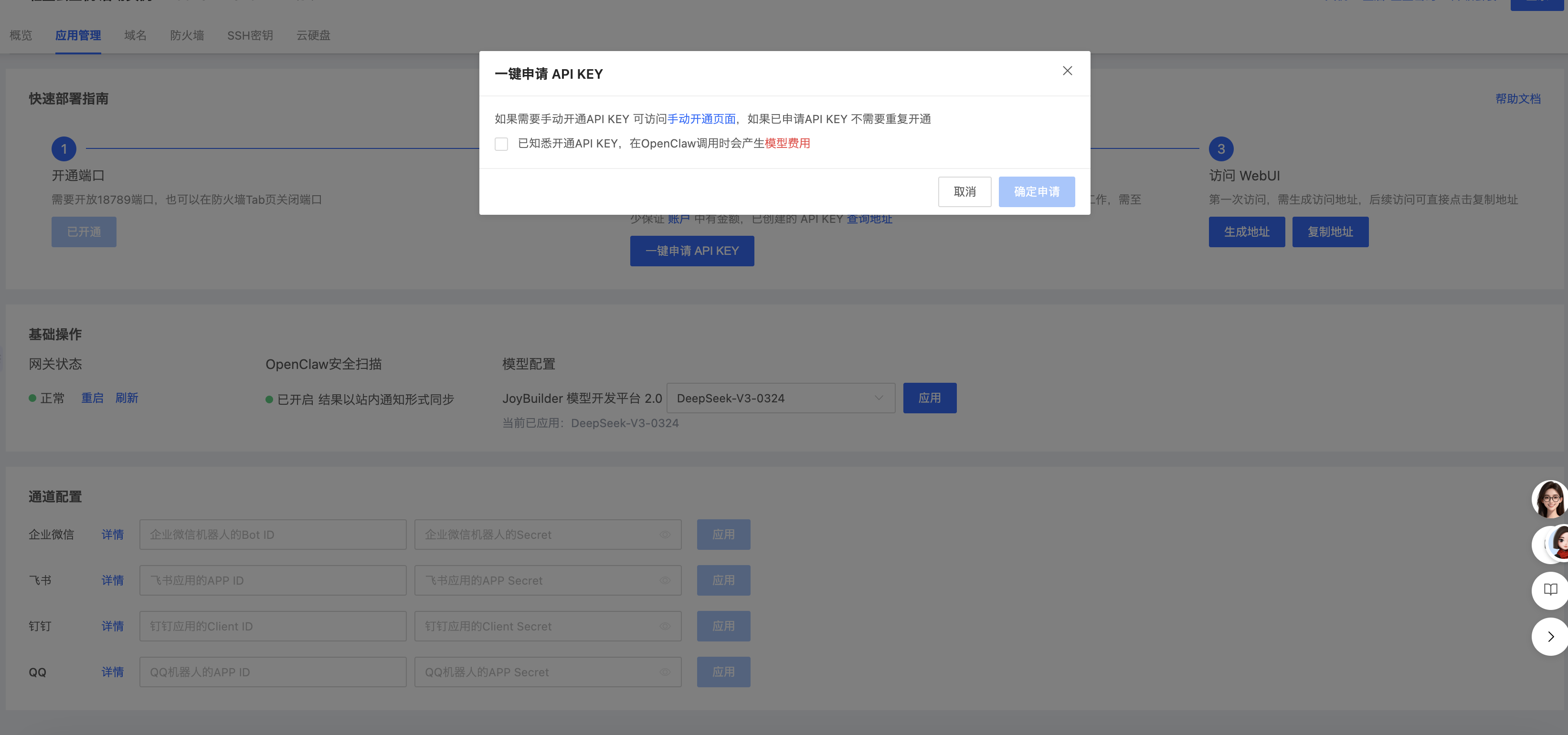Click the 一键申请 API KEY button
This screenshot has width=1568, height=735.
[691, 251]
